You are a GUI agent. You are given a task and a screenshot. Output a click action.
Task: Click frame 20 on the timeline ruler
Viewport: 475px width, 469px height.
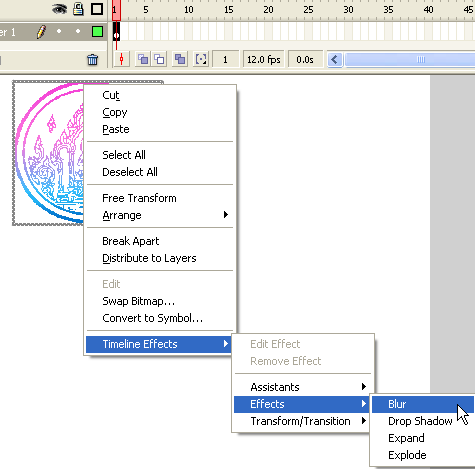pyautogui.click(x=268, y=10)
